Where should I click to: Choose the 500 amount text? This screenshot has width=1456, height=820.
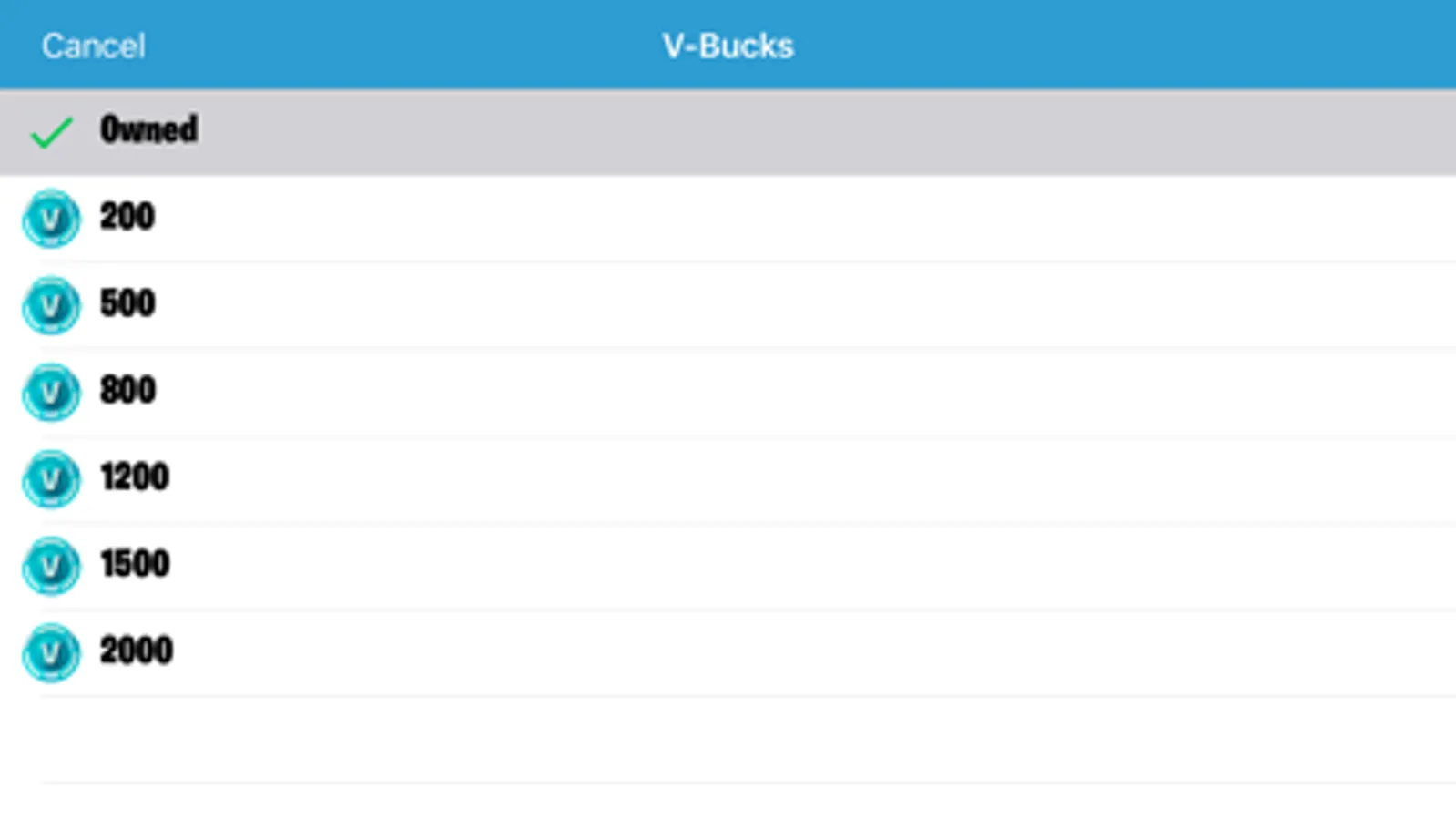127,303
